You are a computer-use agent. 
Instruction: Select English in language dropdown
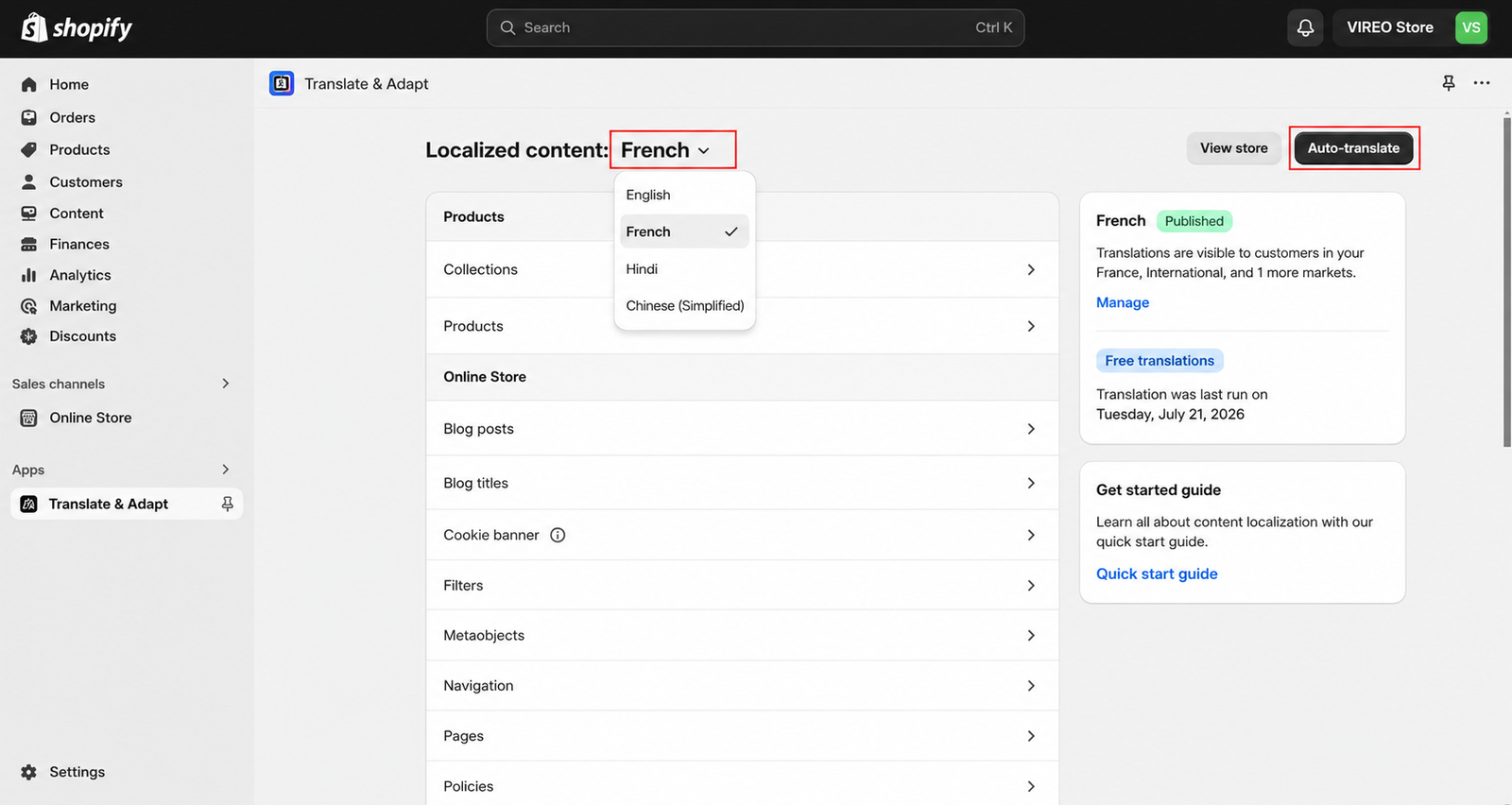pos(684,195)
